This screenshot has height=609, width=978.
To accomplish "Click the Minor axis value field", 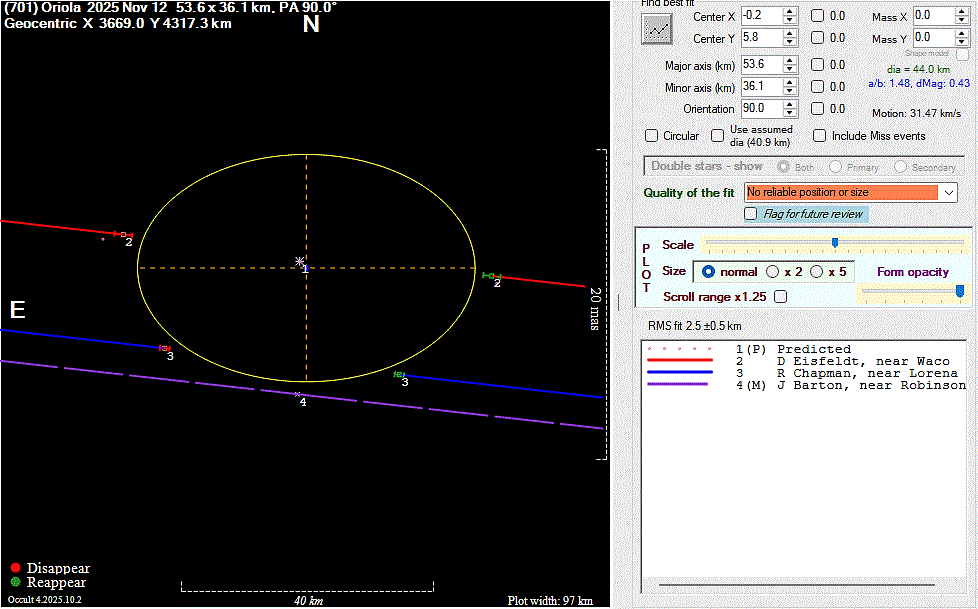I will click(759, 87).
